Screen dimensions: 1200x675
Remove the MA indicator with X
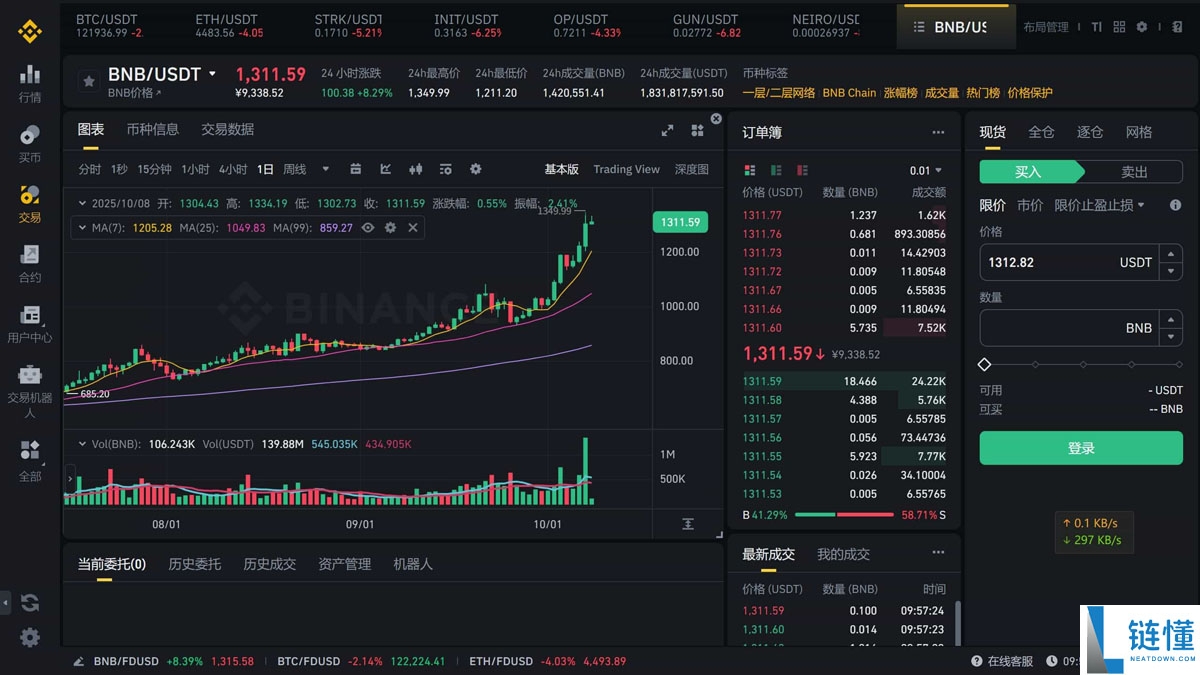[x=412, y=228]
